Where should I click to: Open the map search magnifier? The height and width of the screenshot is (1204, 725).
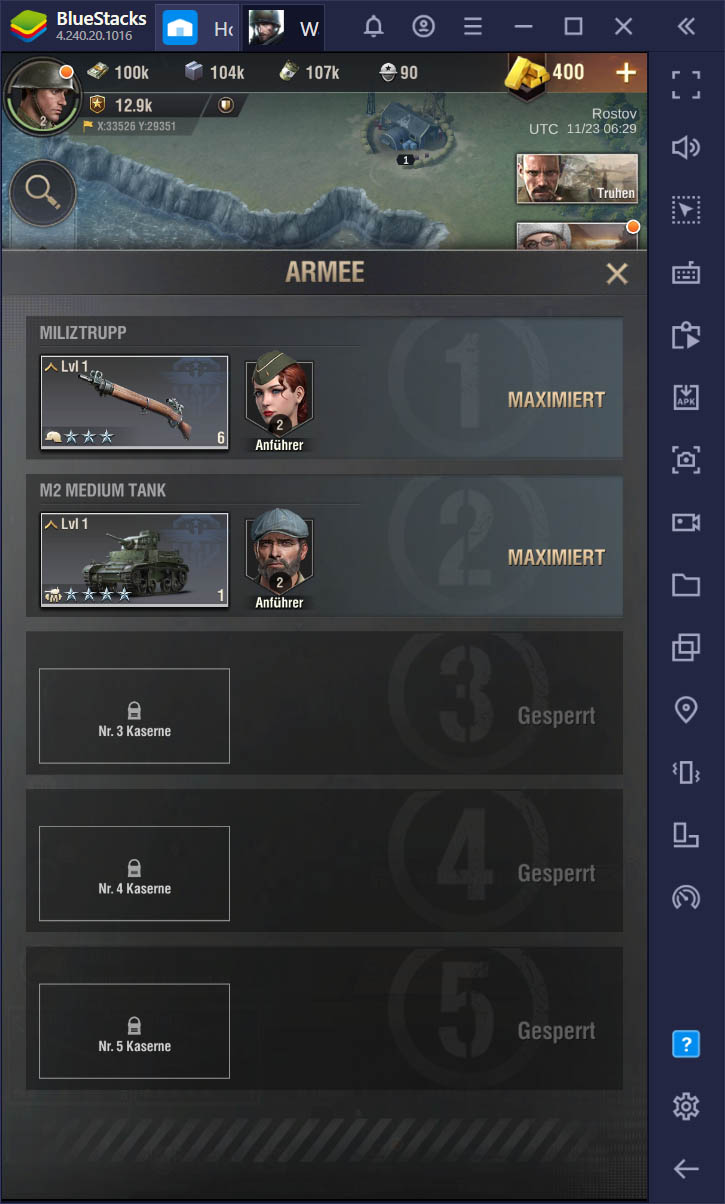click(43, 193)
